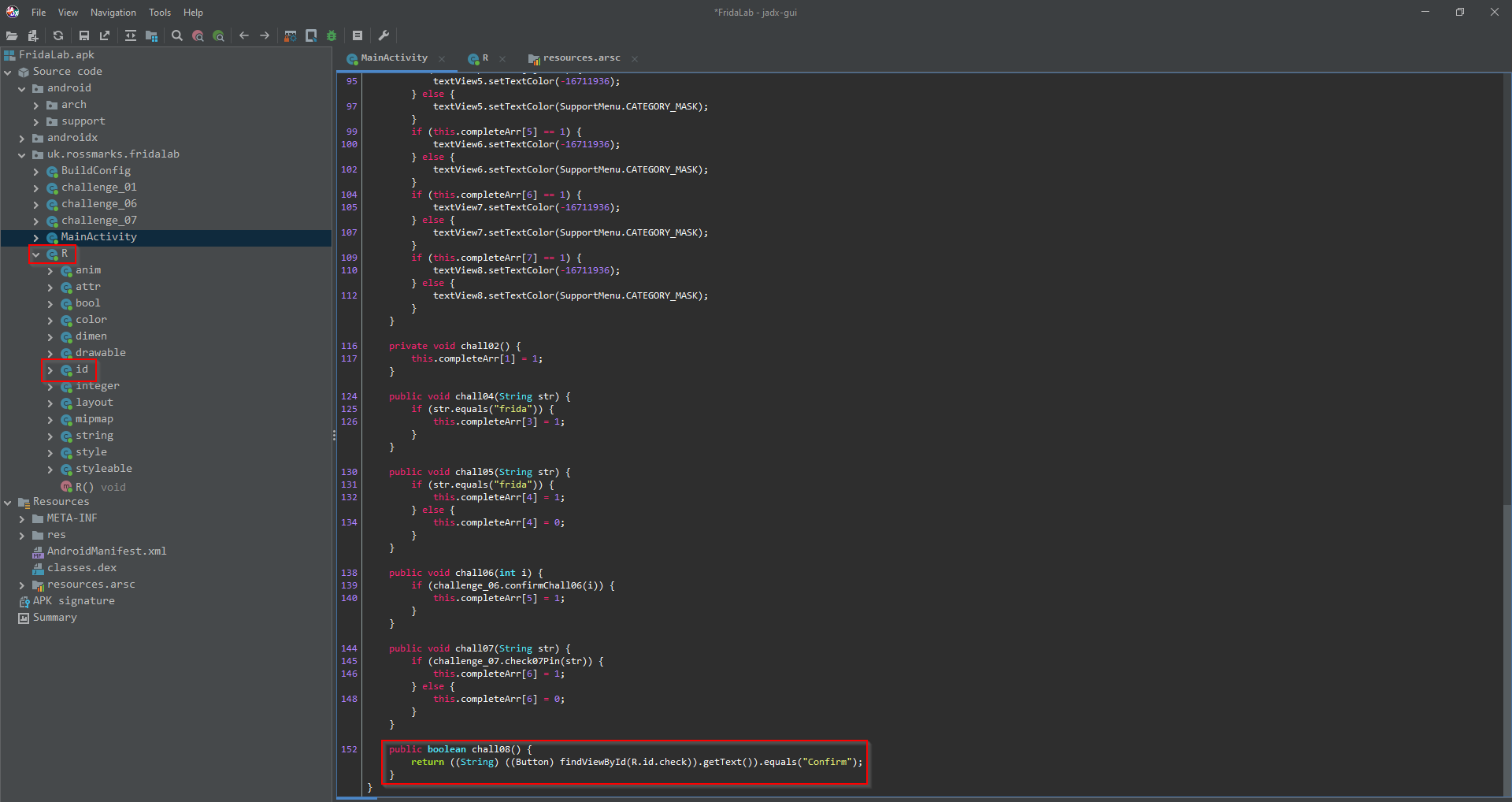Open AndroidManifest.xml
Image resolution: width=1512 pixels, height=802 pixels.
click(106, 551)
